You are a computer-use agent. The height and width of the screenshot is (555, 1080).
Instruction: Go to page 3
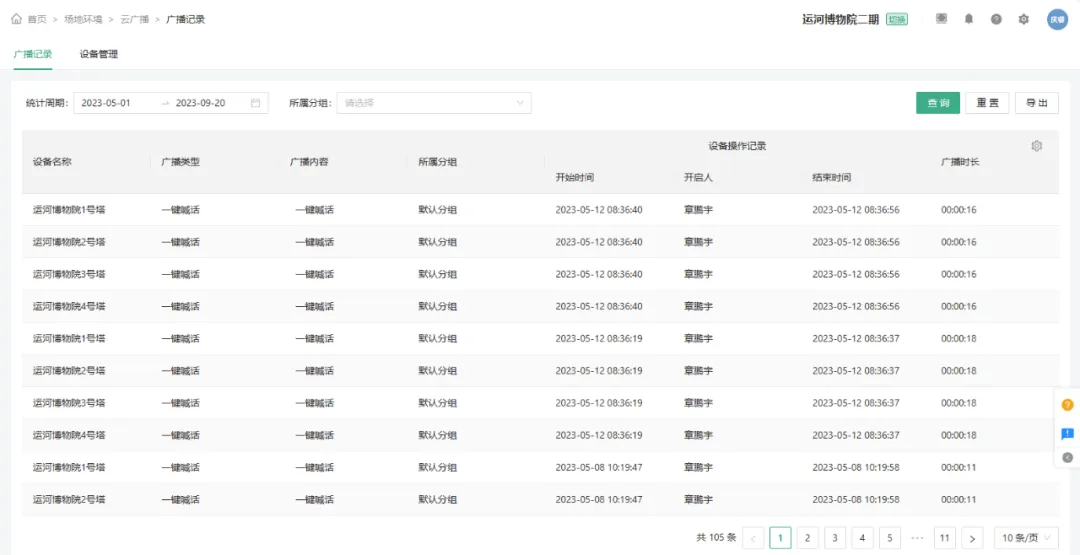[x=835, y=538]
